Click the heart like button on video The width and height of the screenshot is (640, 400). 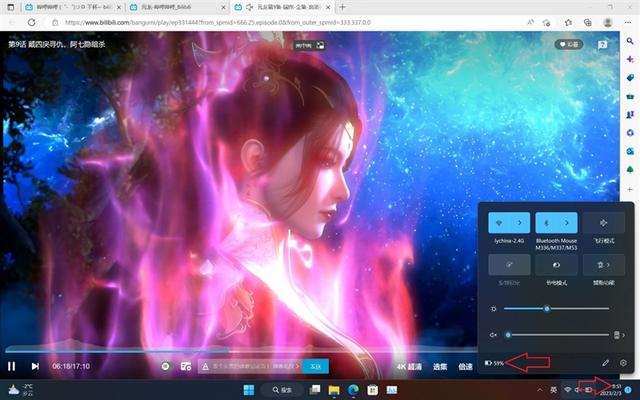(x=569, y=44)
